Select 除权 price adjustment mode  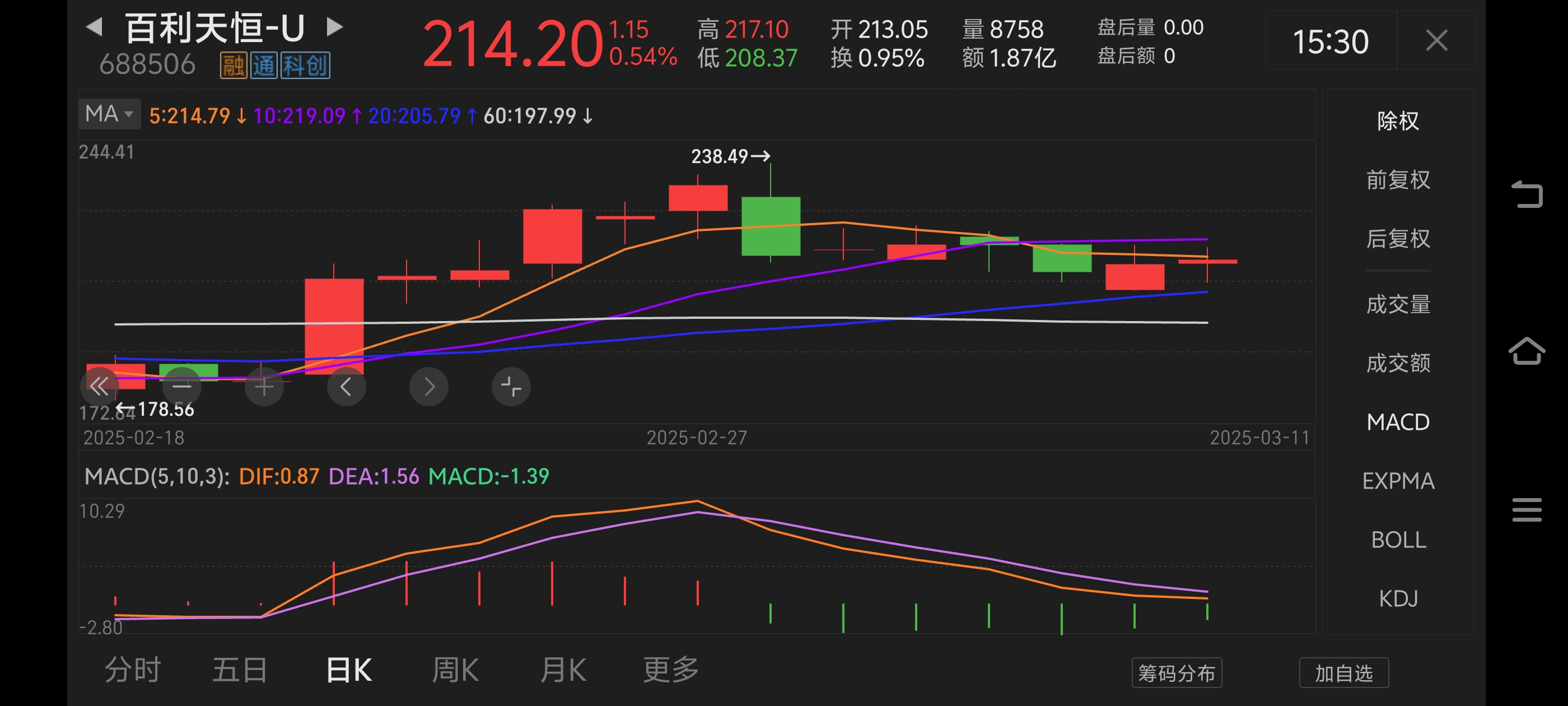[1398, 120]
